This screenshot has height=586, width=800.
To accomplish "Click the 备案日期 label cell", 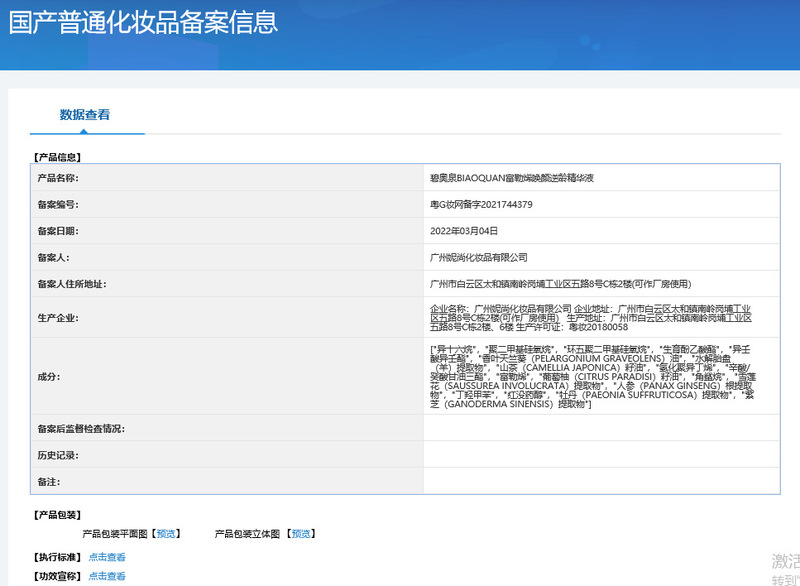I will click(227, 231).
